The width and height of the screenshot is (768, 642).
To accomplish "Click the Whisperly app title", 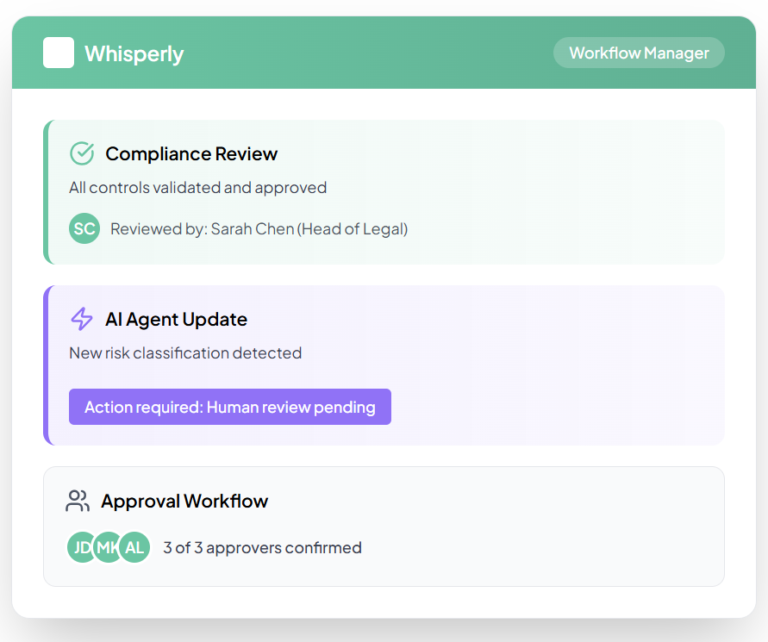I will 134,54.
